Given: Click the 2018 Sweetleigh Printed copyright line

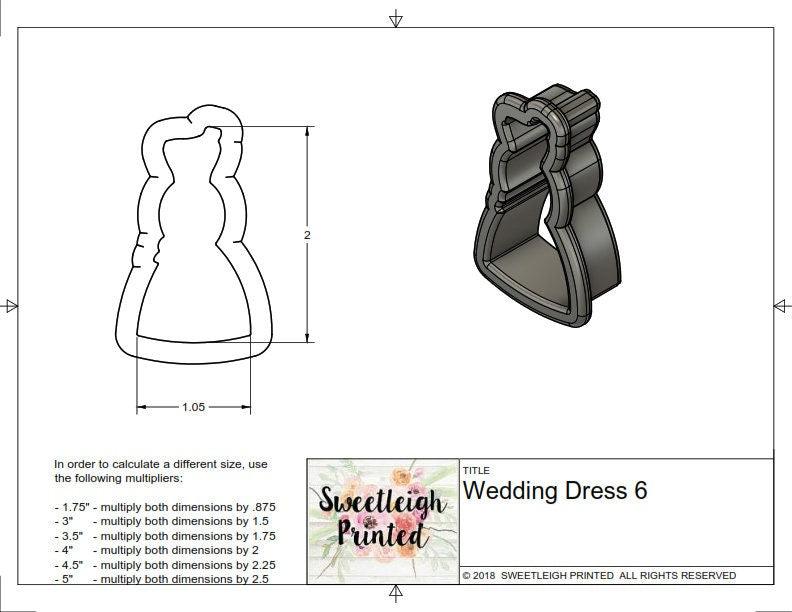Looking at the screenshot, I should [599, 575].
